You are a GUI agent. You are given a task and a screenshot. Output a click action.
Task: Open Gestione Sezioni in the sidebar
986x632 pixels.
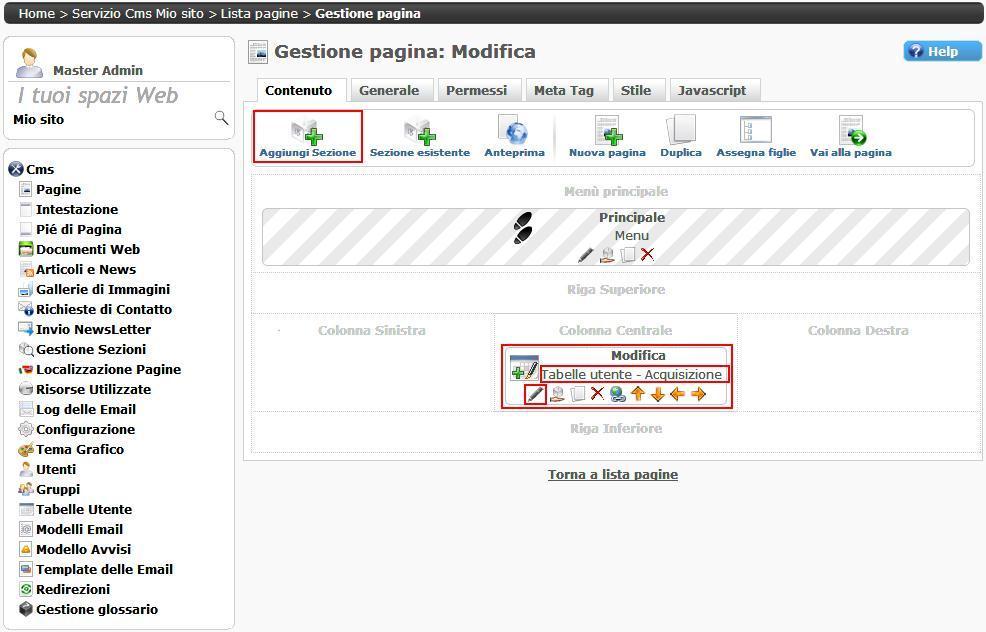click(x=90, y=349)
